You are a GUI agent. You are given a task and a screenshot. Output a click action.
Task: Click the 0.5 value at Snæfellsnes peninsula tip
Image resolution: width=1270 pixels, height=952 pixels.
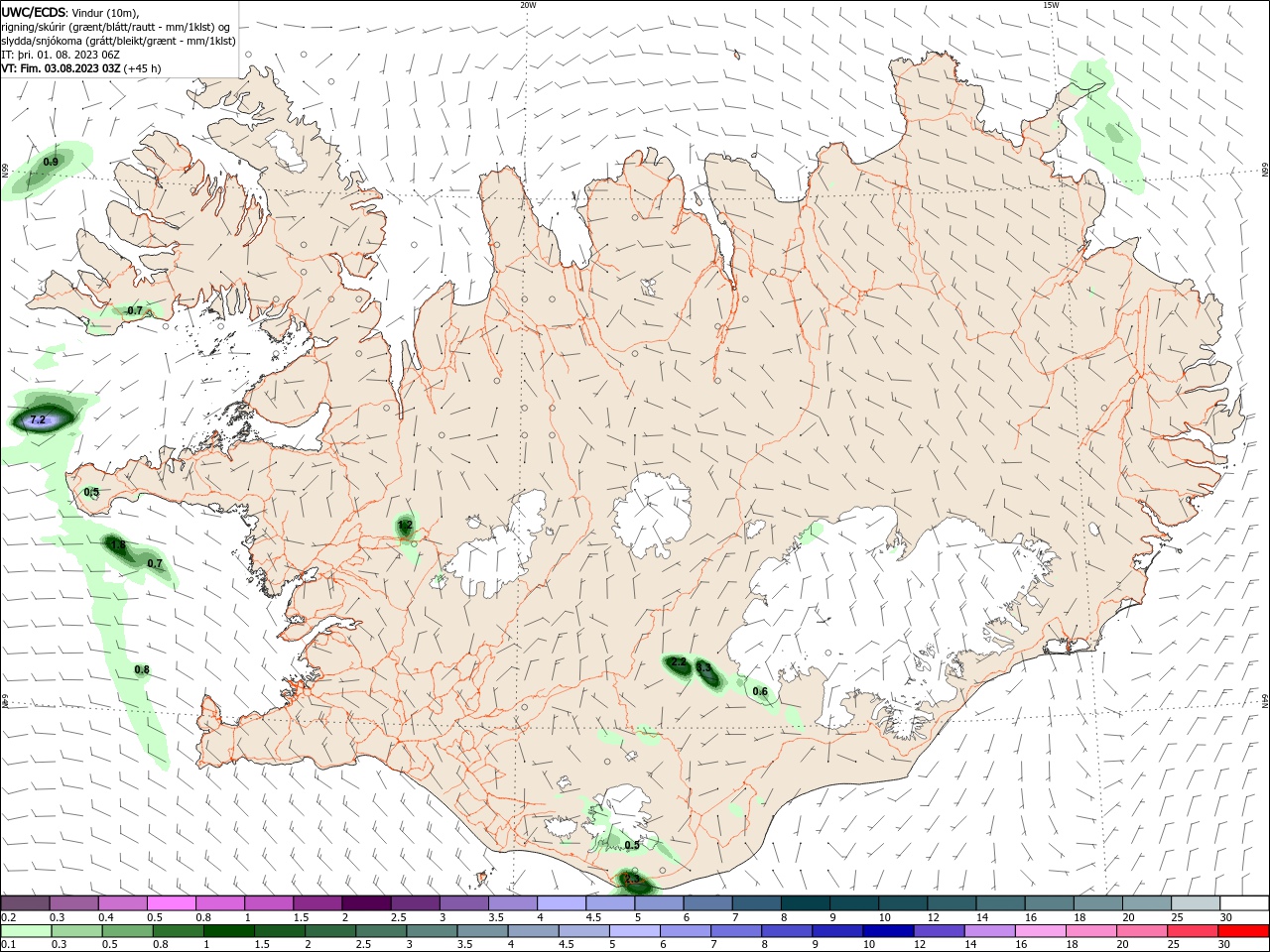pyautogui.click(x=91, y=492)
